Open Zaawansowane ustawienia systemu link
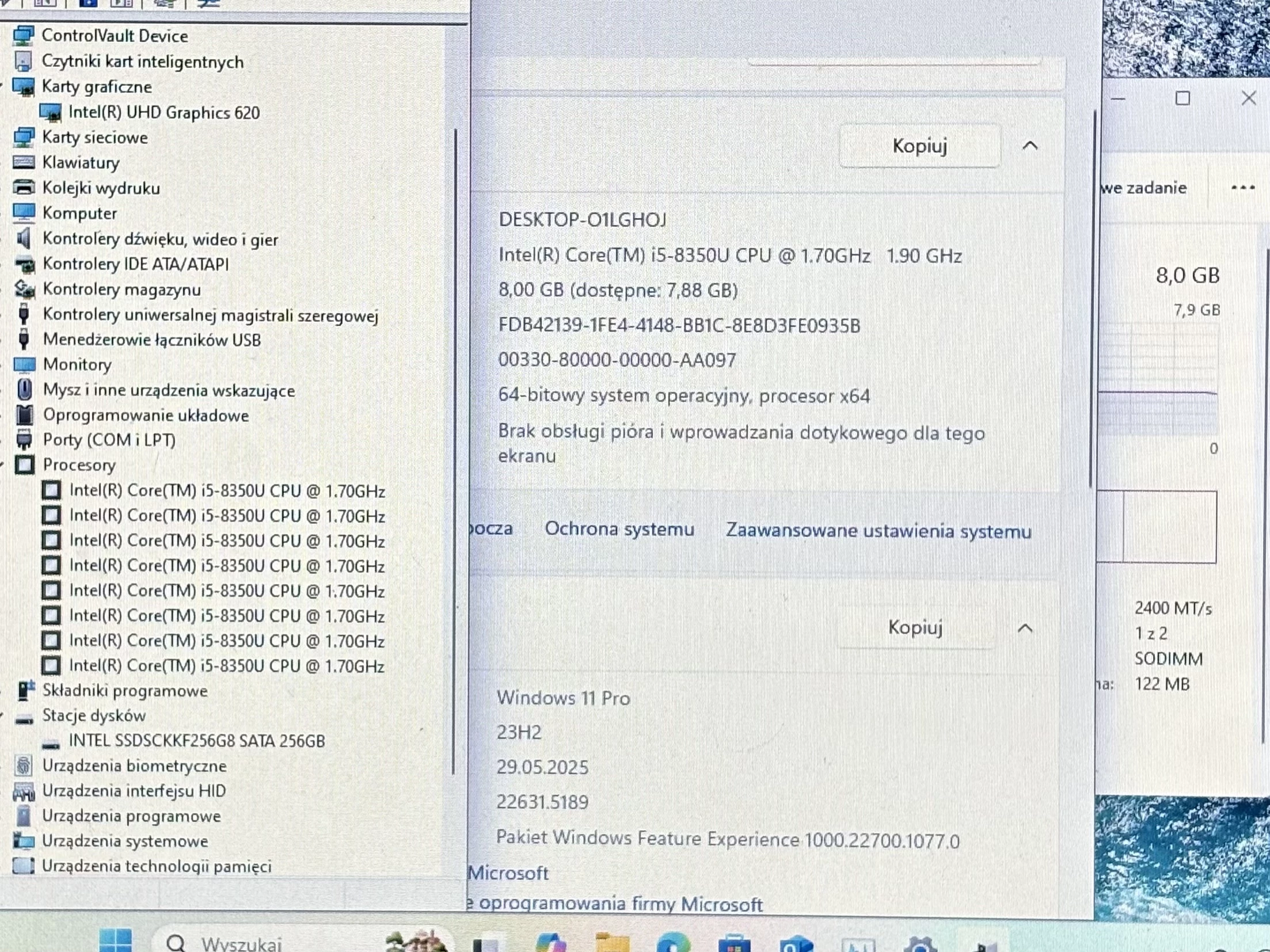Viewport: 1270px width, 952px height. (879, 531)
